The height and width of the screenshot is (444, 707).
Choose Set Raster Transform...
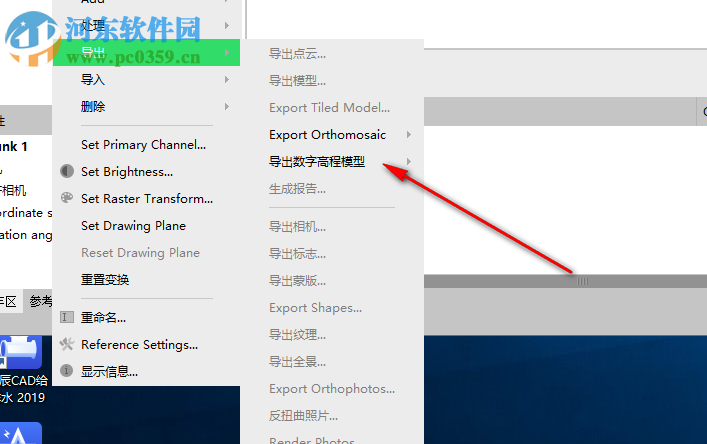pos(146,199)
